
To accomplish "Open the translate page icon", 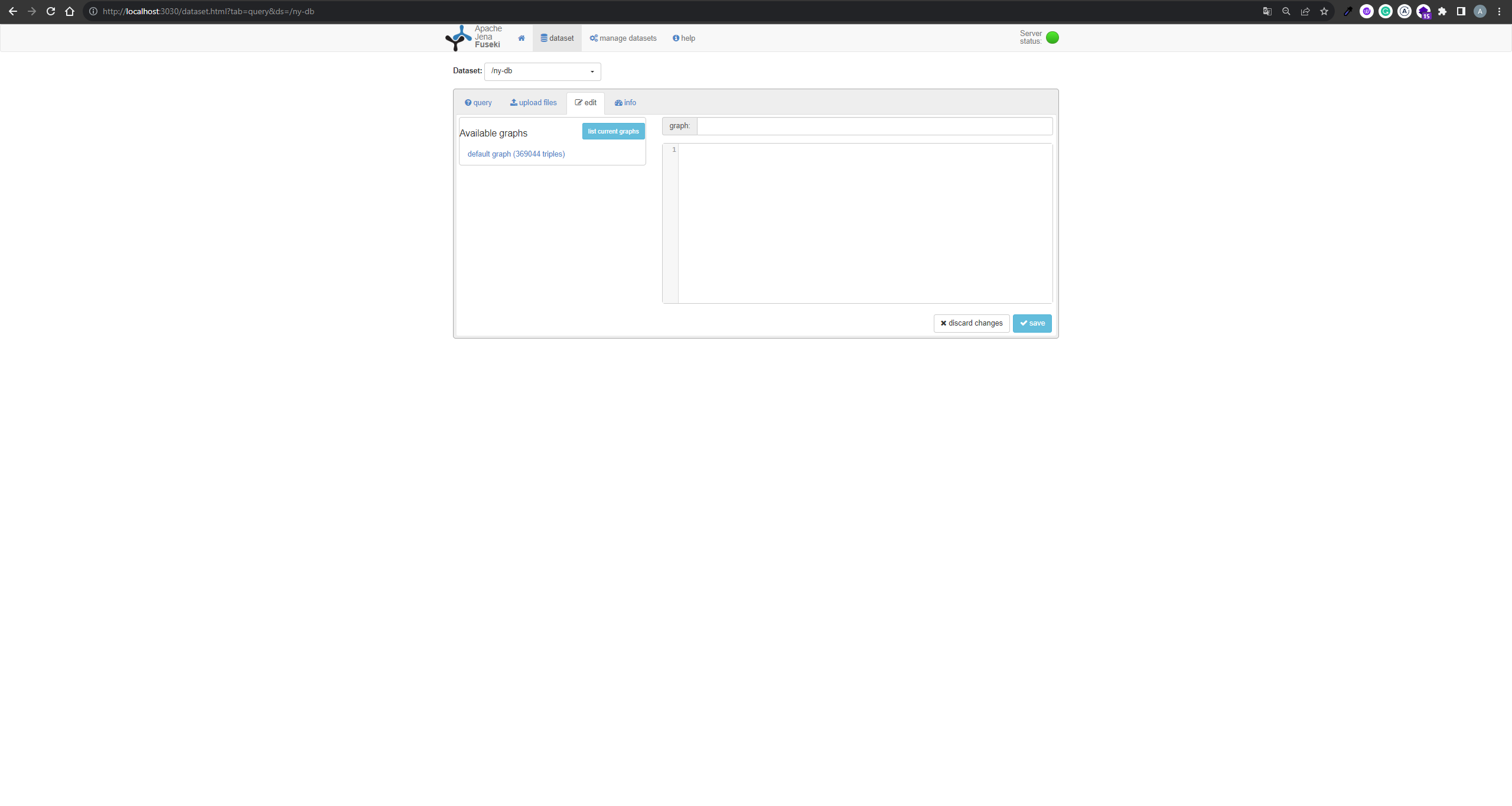I will point(1267,11).
